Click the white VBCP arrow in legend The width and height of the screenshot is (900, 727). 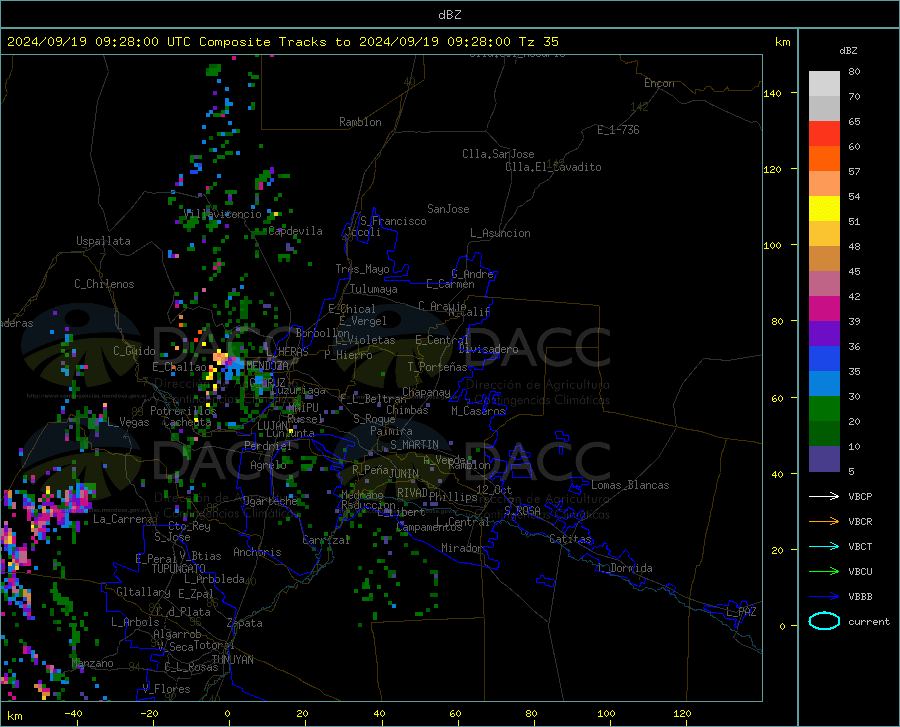pyautogui.click(x=824, y=496)
